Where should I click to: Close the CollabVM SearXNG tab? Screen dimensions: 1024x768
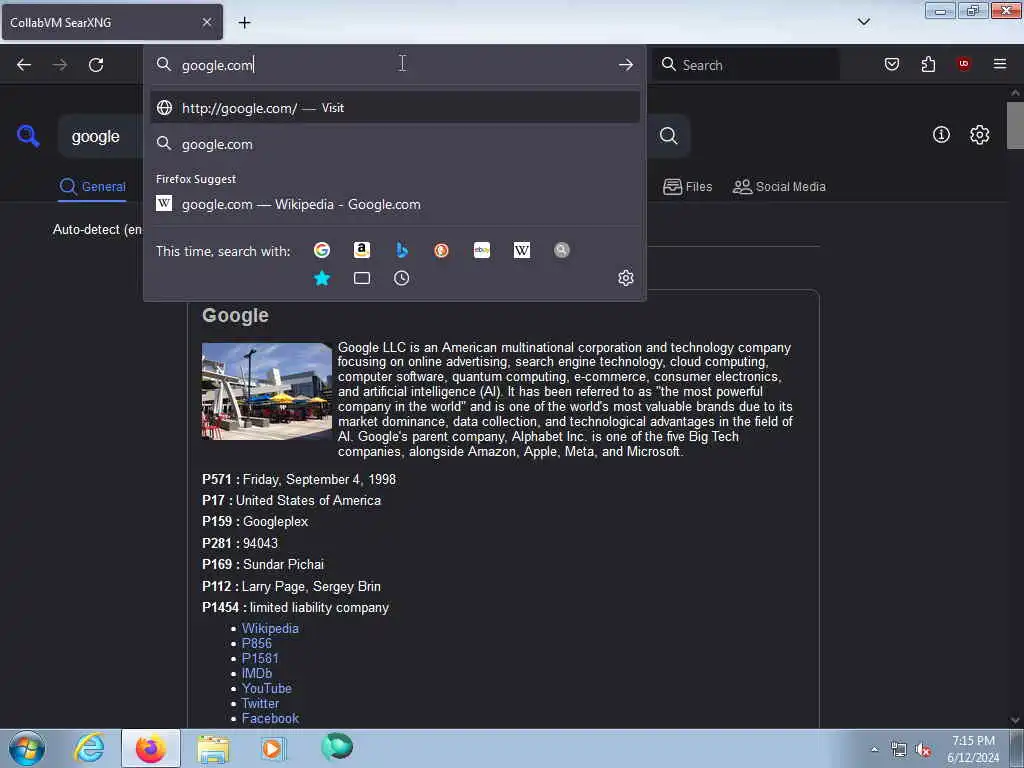click(x=207, y=22)
